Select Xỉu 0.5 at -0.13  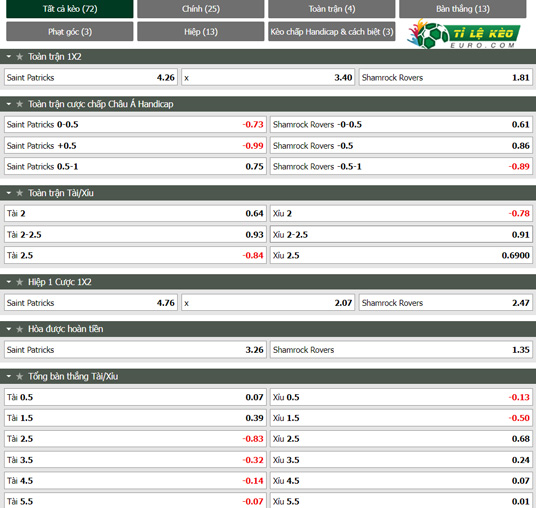pyautogui.click(x=401, y=397)
